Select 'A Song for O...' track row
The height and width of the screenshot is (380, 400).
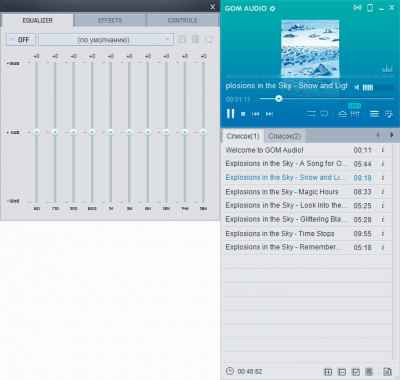[x=306, y=164]
